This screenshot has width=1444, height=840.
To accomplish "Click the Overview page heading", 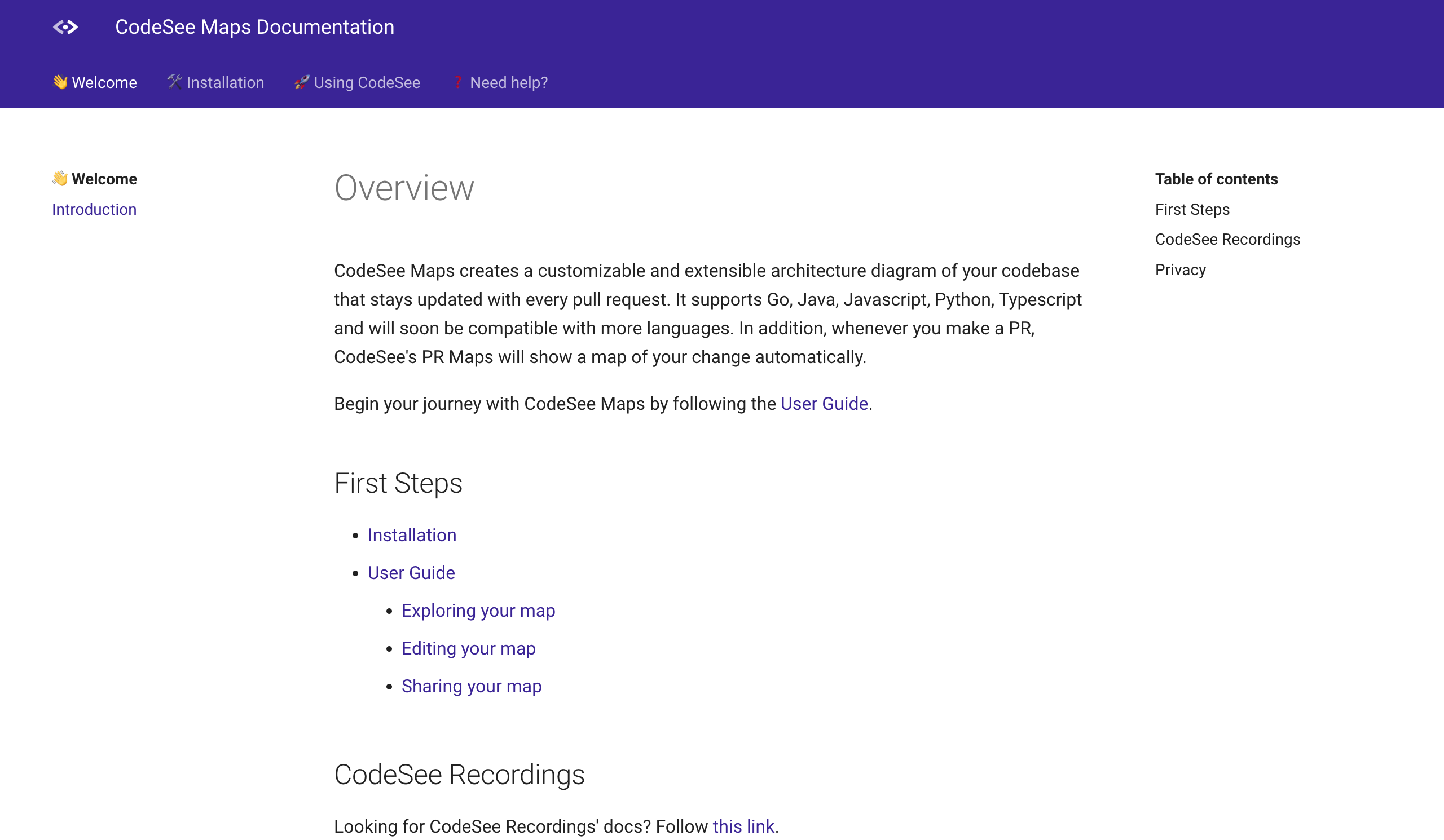I will pos(404,188).
